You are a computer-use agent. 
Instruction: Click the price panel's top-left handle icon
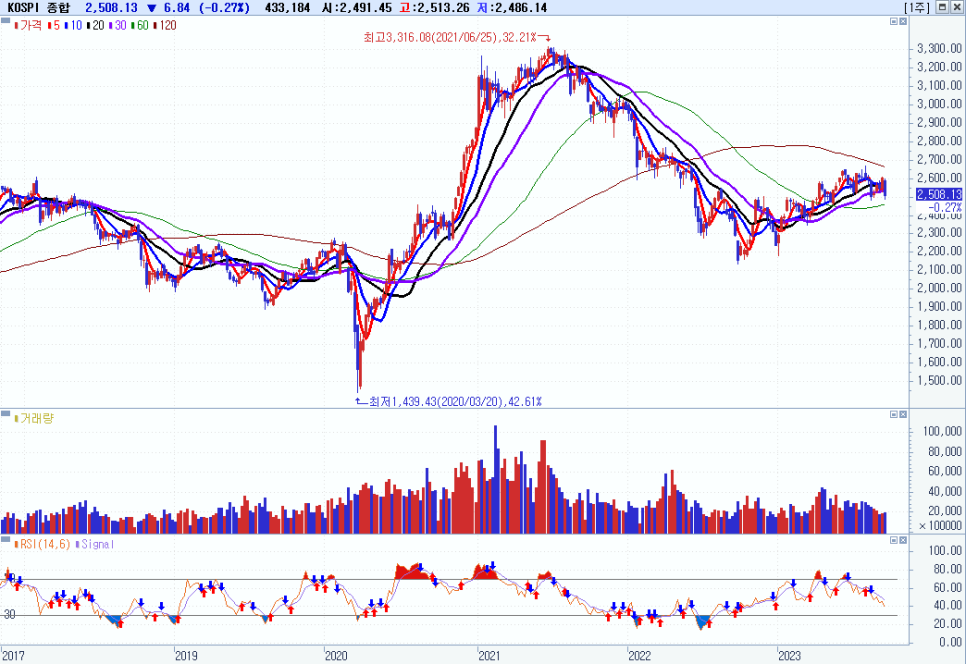point(6,20)
